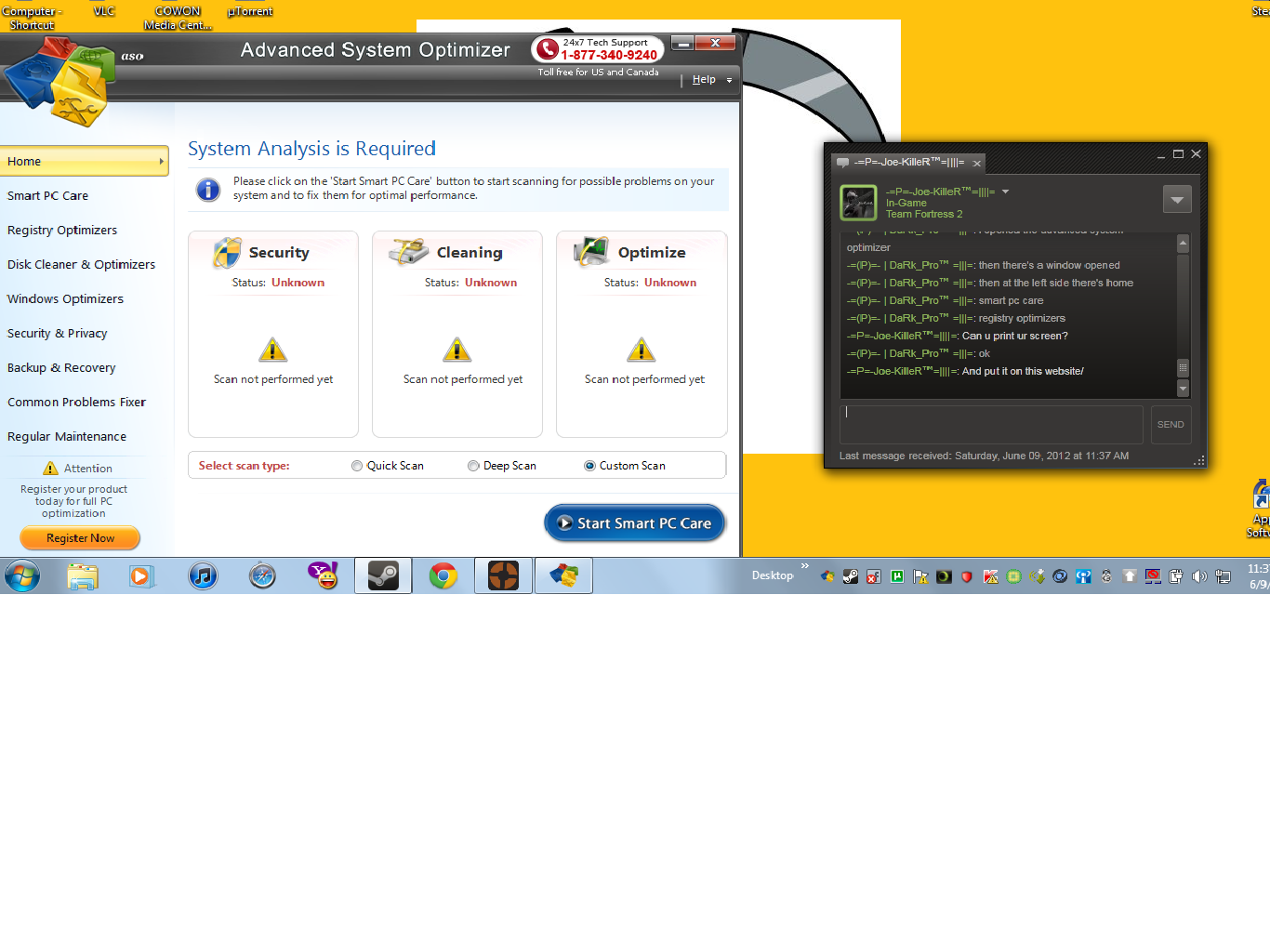
Task: Select the Quick Scan radio button
Action: [357, 466]
